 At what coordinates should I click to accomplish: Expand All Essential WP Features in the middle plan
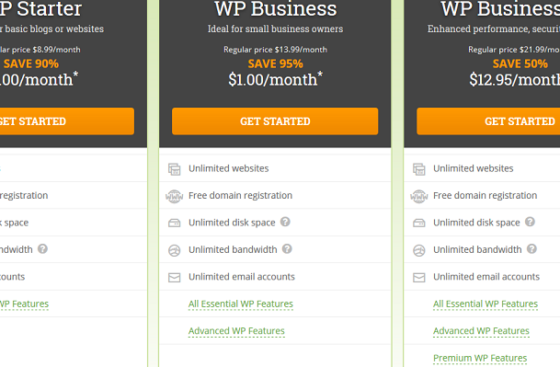point(241,304)
